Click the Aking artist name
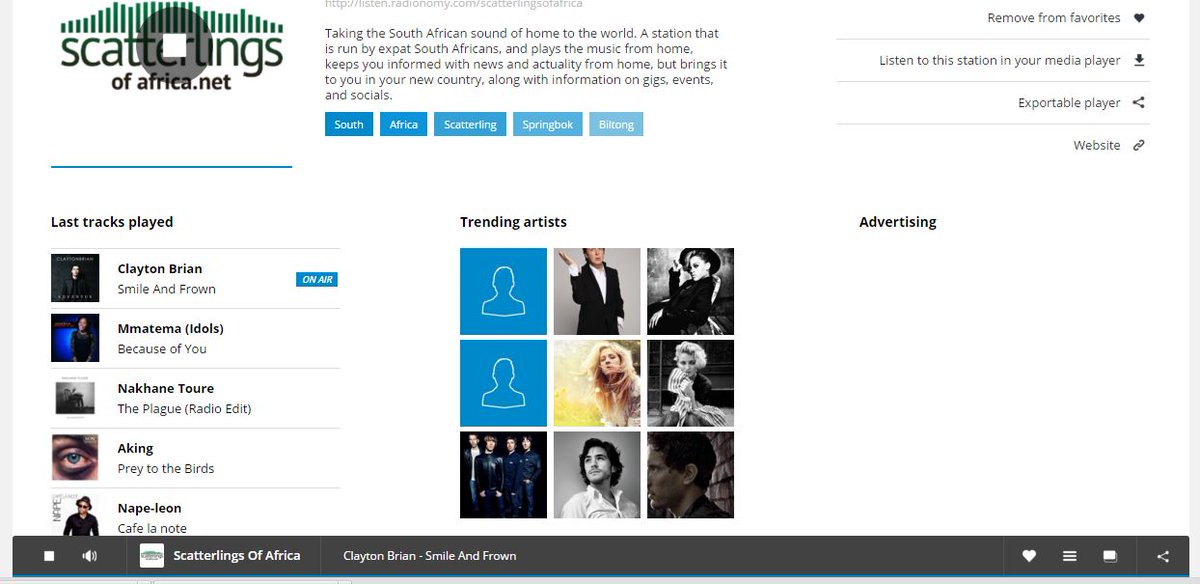This screenshot has height=584, width=1200. (135, 448)
